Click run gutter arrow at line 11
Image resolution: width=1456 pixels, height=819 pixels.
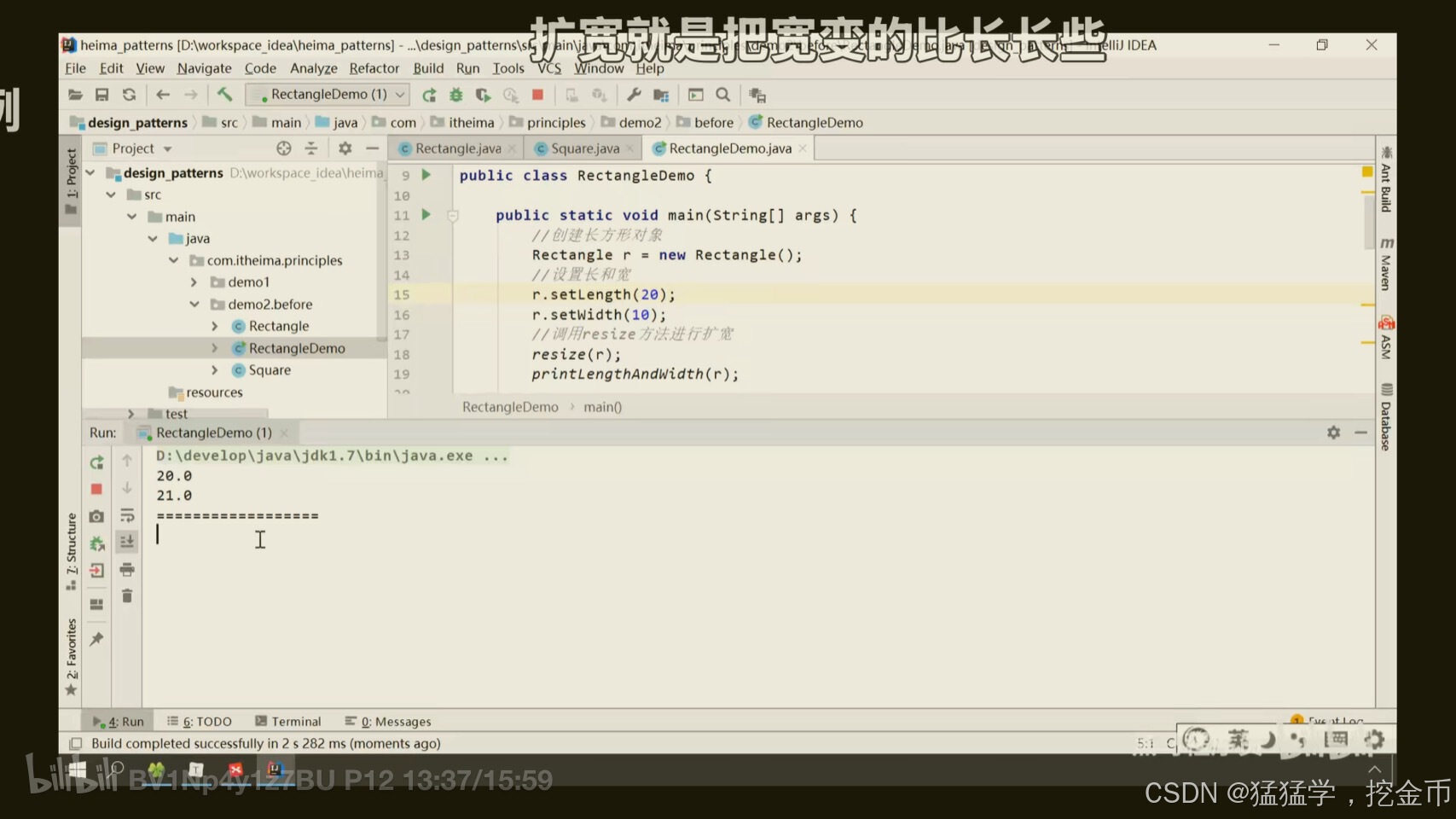pos(426,215)
